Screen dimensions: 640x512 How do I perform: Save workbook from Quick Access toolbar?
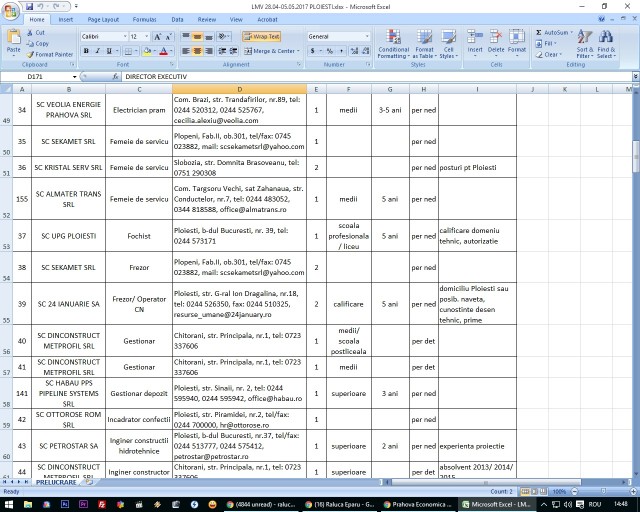[29, 7]
